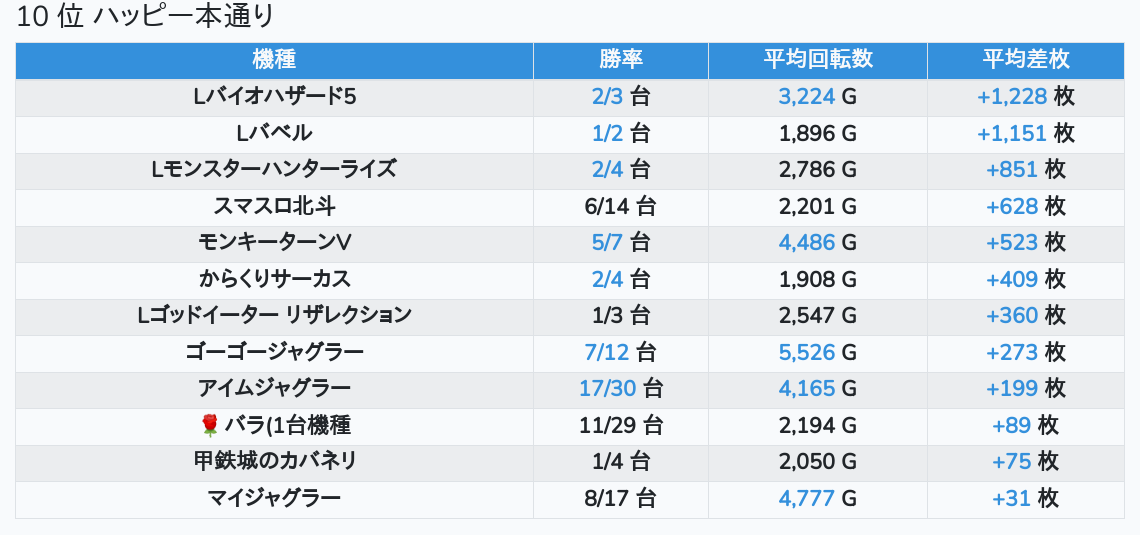
Task: Click the 5,526 G average spins value
Action: [x=806, y=352]
